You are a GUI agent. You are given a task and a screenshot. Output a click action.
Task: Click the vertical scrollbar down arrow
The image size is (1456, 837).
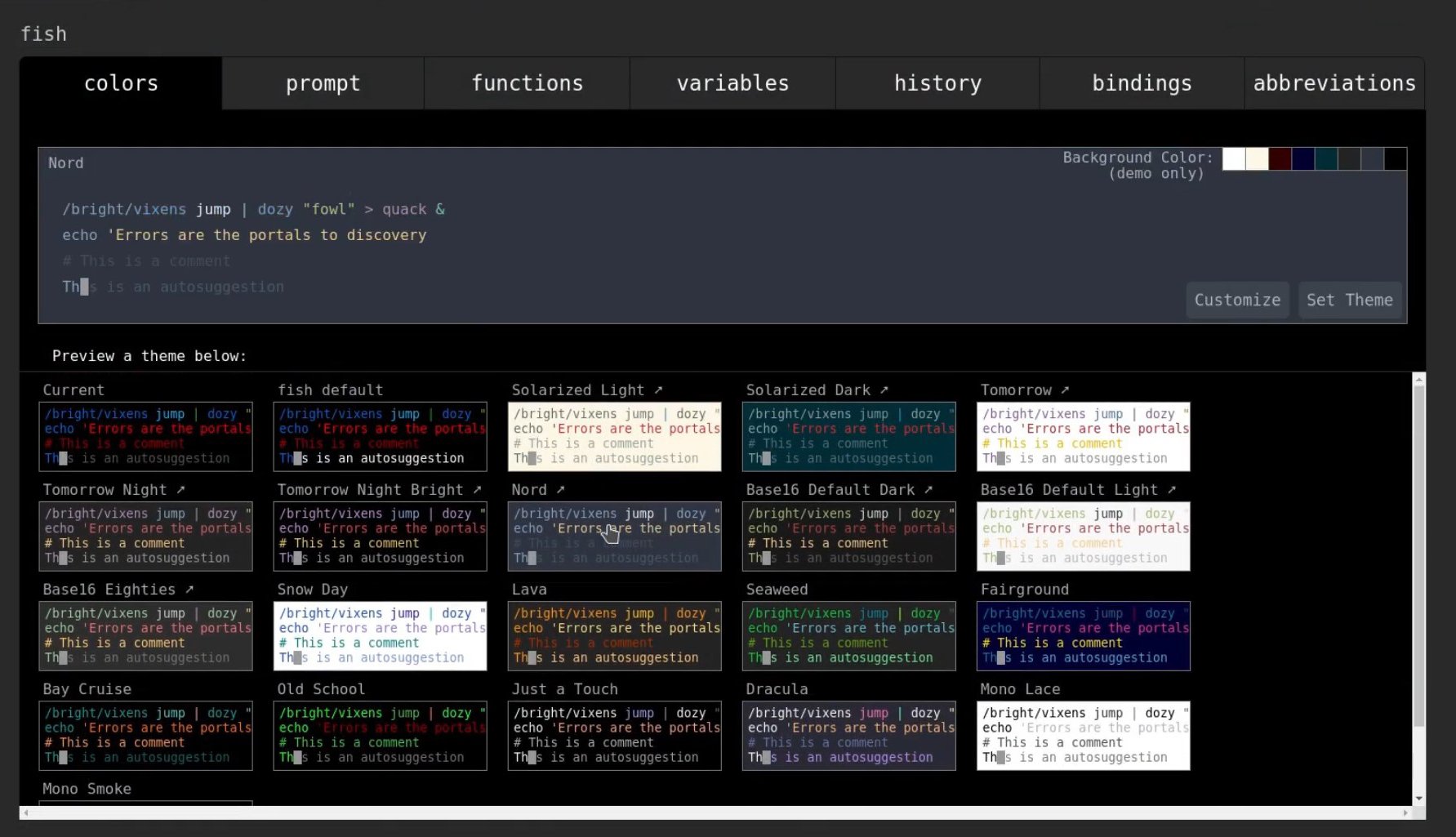[1419, 799]
